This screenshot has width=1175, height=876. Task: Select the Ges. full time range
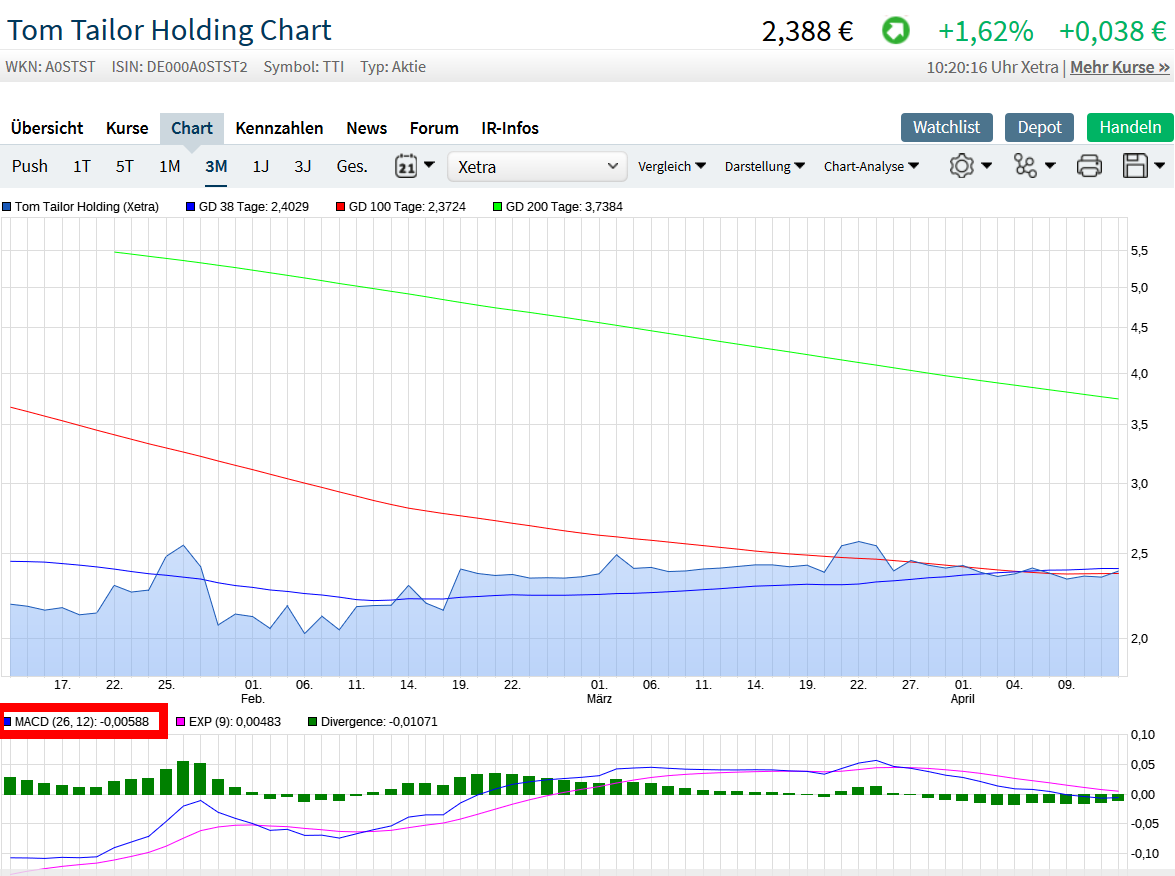352,166
